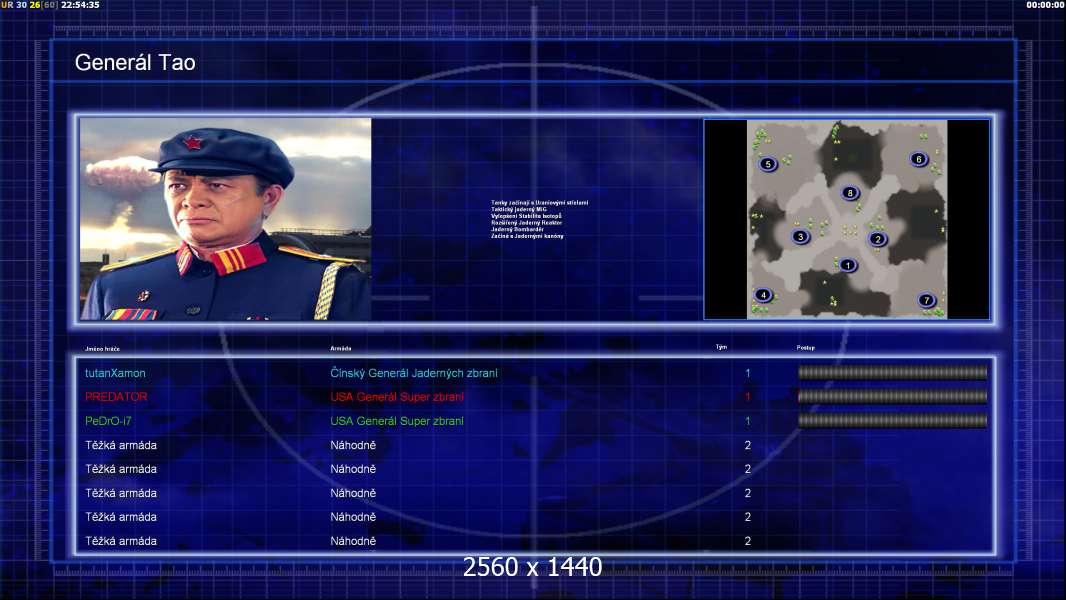Click the "Jaderný Bombardér" description line
This screenshot has width=1066, height=600.
click(x=517, y=230)
